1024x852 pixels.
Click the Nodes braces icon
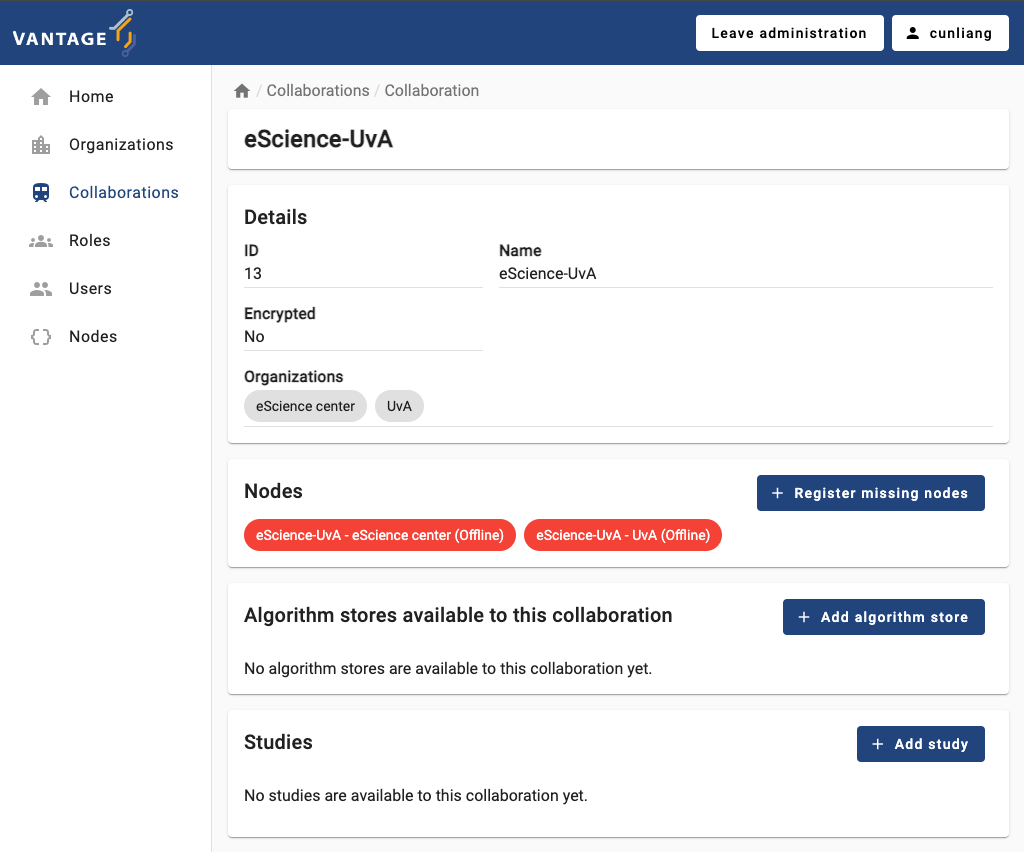(x=41, y=337)
